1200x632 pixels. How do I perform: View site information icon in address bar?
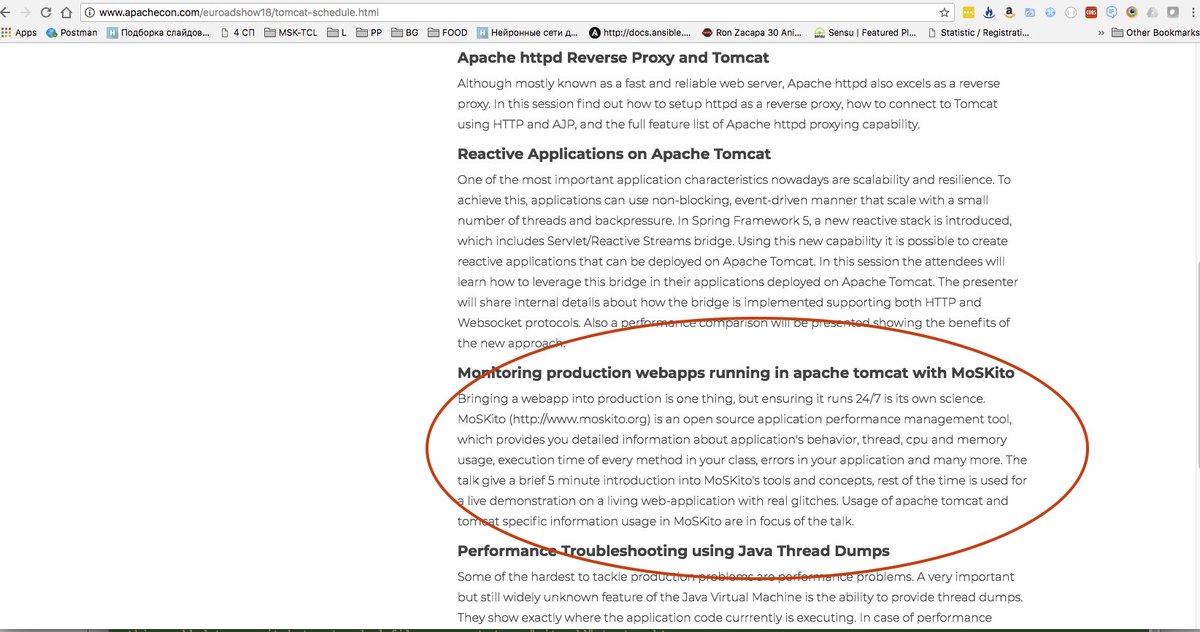pyautogui.click(x=90, y=13)
